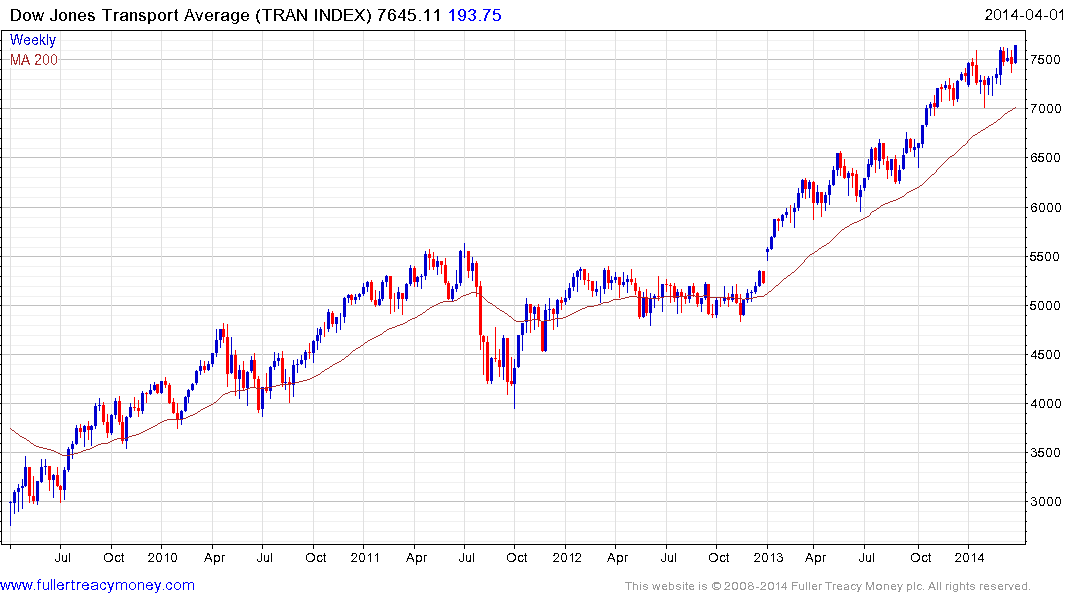Click the 4000 price axis label
This screenshot has height=600, width=1075.
pyautogui.click(x=1046, y=404)
